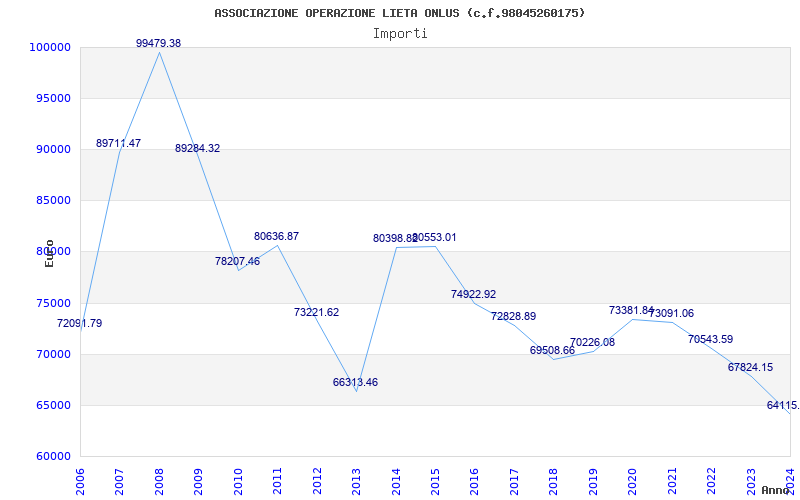This screenshot has height=500, width=800.
Task: Click the x-axis year 2019
Action: coord(593,481)
